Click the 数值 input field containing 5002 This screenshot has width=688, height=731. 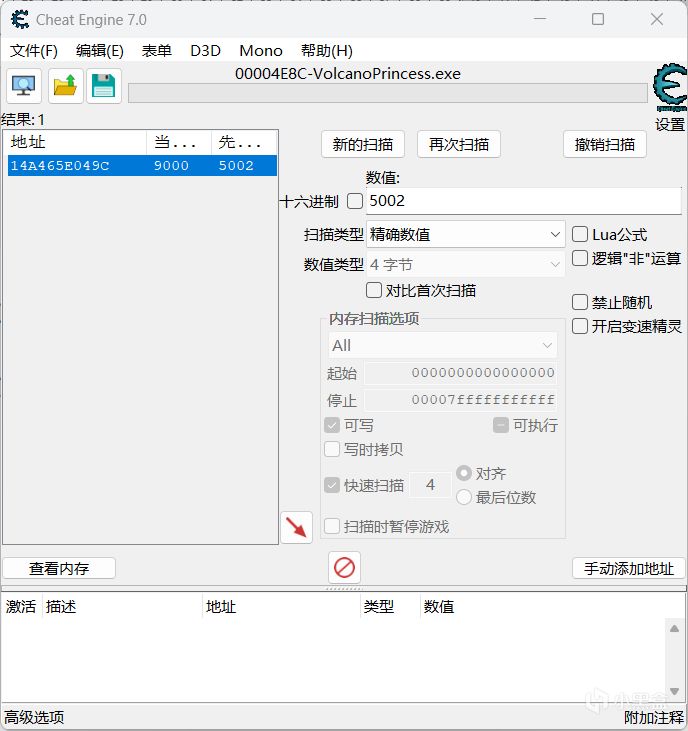coord(523,201)
